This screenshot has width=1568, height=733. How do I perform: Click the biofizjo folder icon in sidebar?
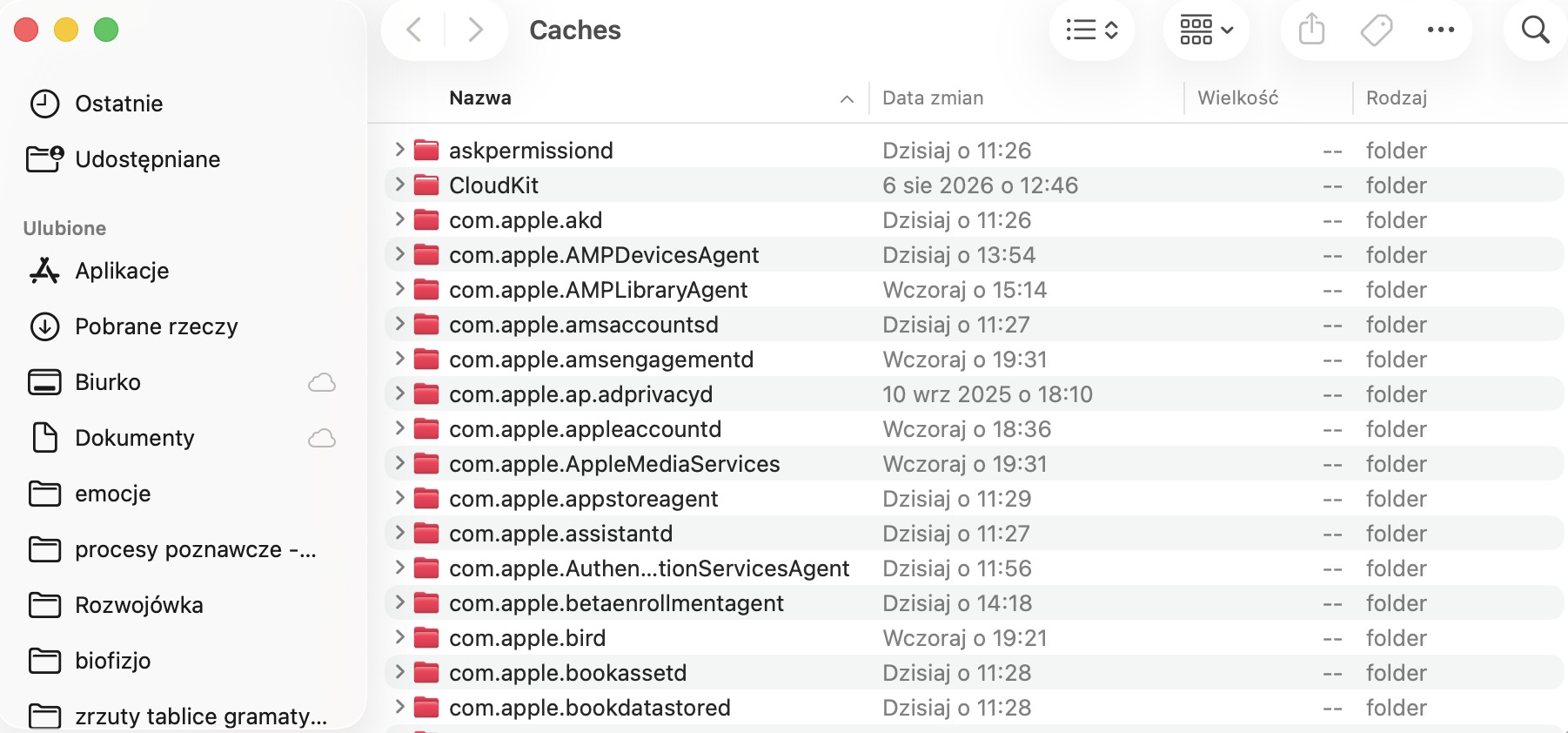(x=44, y=661)
